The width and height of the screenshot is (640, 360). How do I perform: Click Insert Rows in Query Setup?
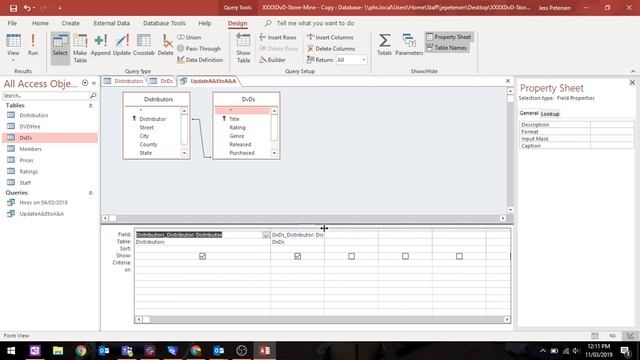pos(278,37)
